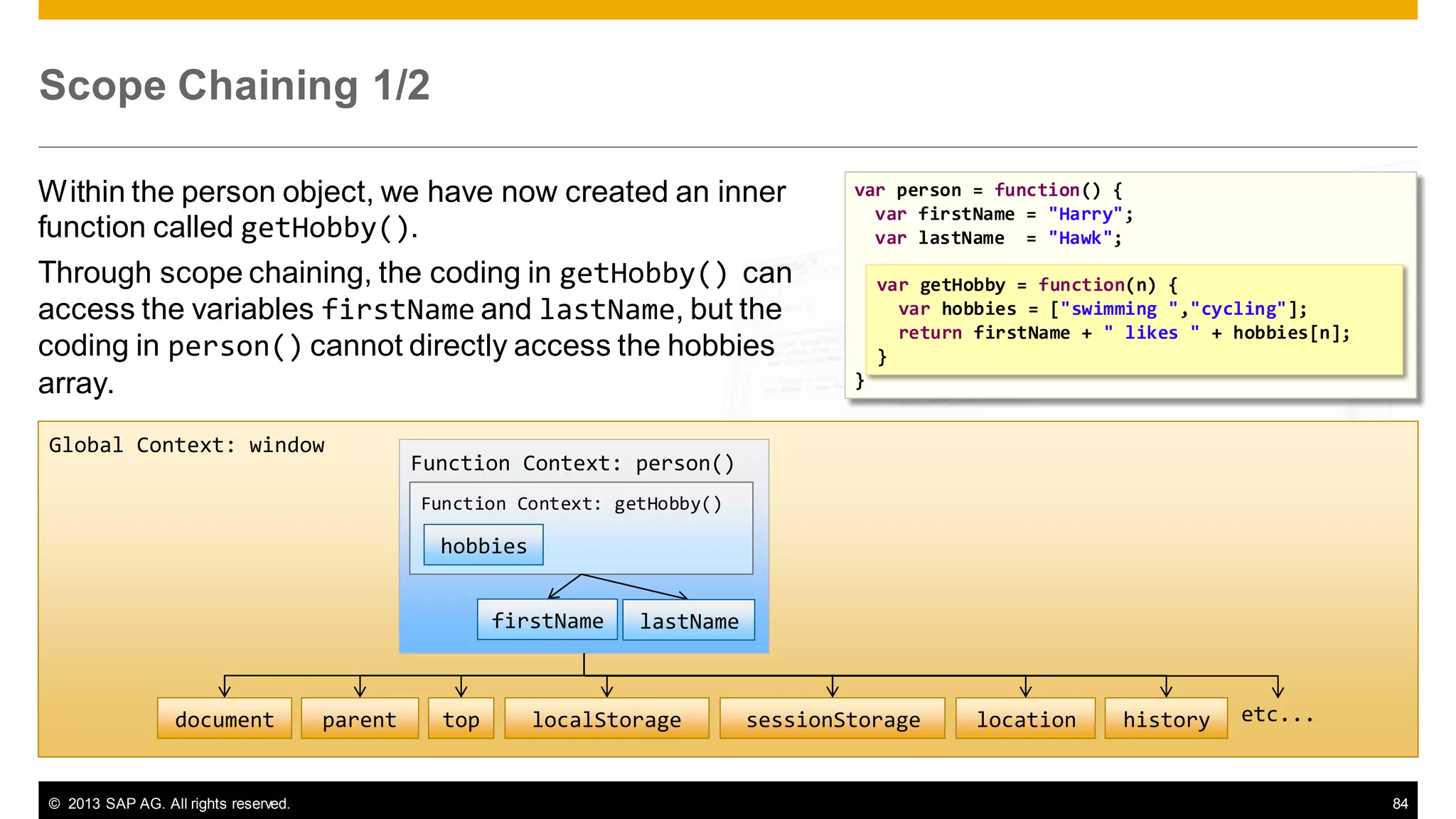Click the code line with "Harry"
This screenshot has width=1456, height=819.
1004,214
